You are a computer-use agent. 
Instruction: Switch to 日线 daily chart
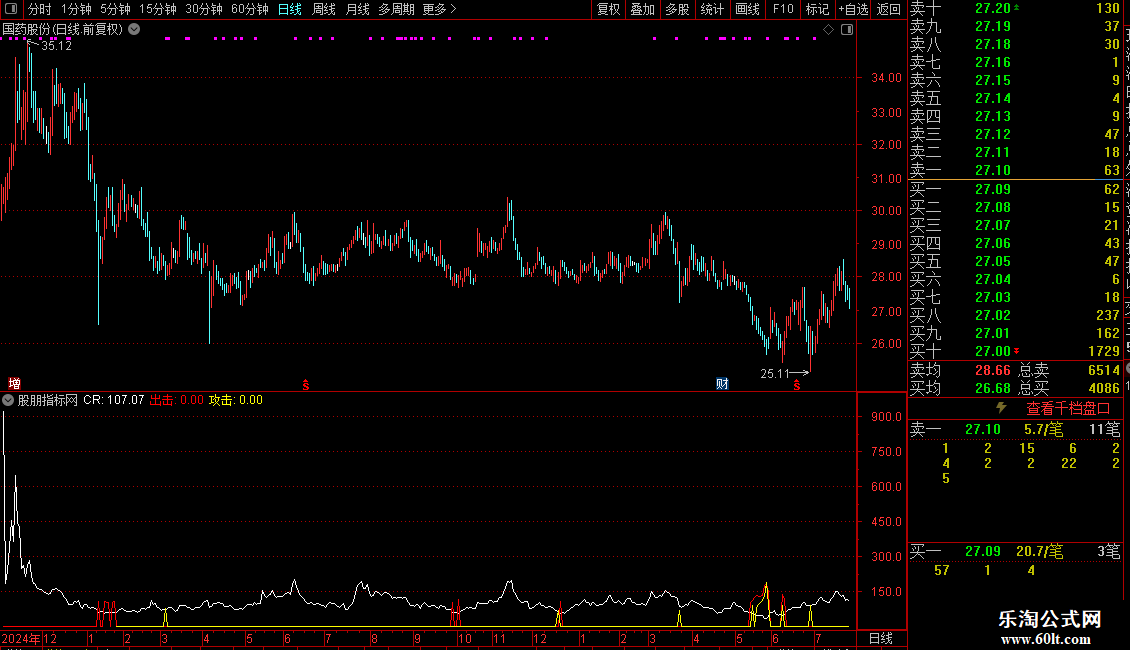point(290,9)
